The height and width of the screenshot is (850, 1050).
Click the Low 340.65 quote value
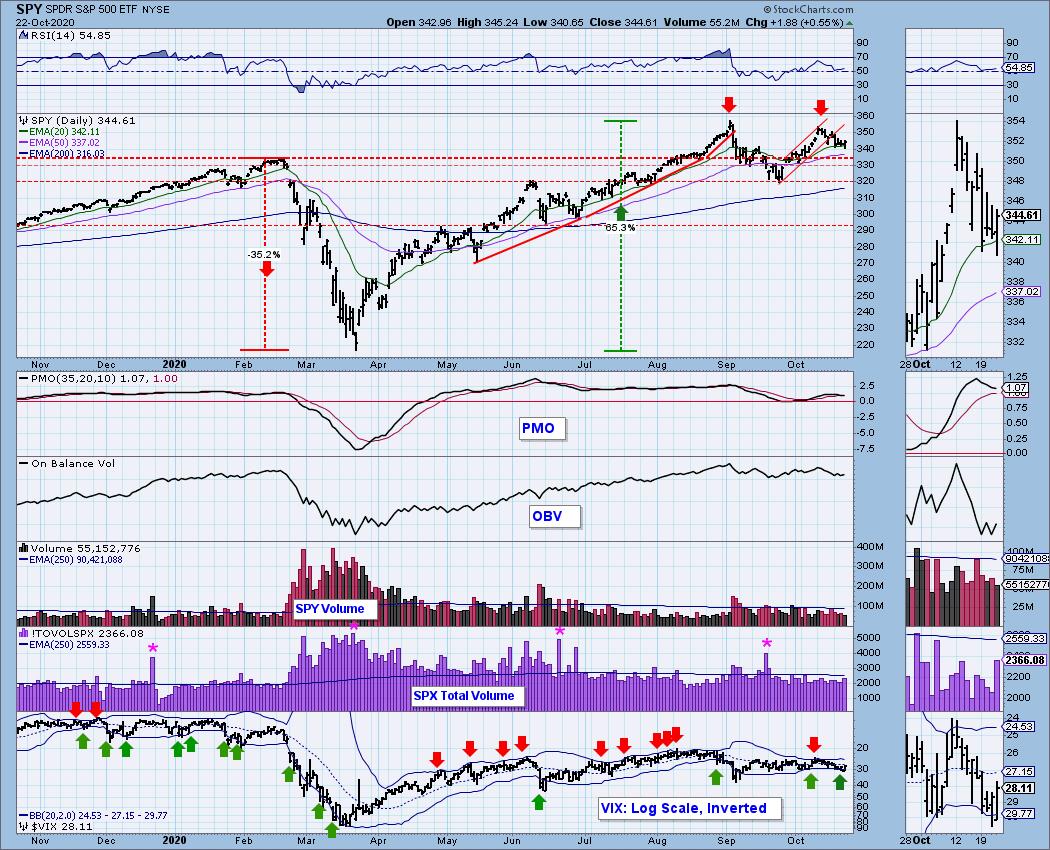click(554, 22)
